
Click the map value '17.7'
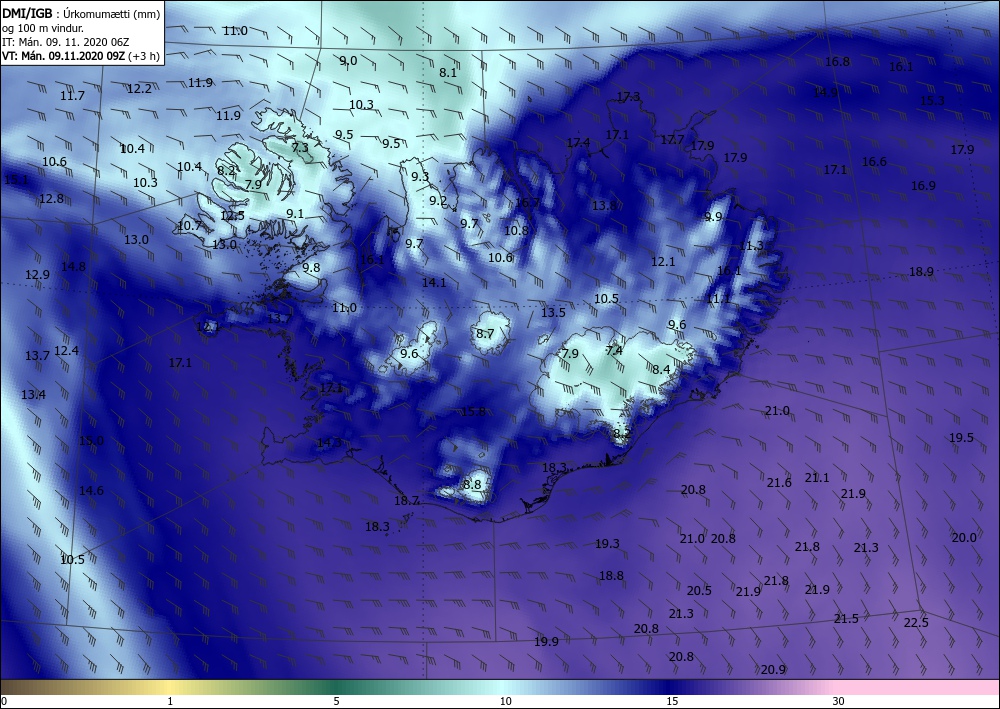tap(672, 140)
